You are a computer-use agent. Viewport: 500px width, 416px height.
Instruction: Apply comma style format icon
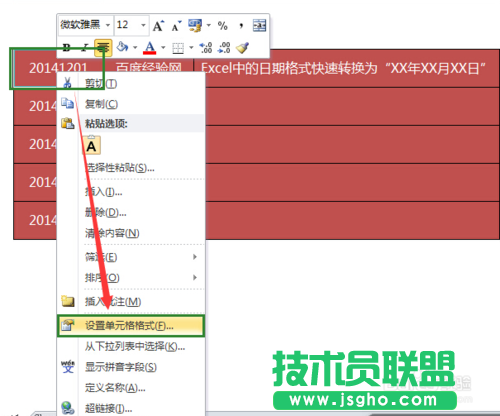[241, 26]
